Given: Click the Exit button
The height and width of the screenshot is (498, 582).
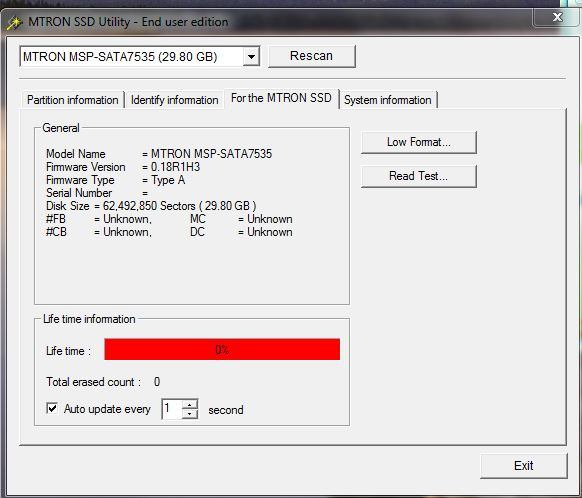Looking at the screenshot, I should [523, 466].
